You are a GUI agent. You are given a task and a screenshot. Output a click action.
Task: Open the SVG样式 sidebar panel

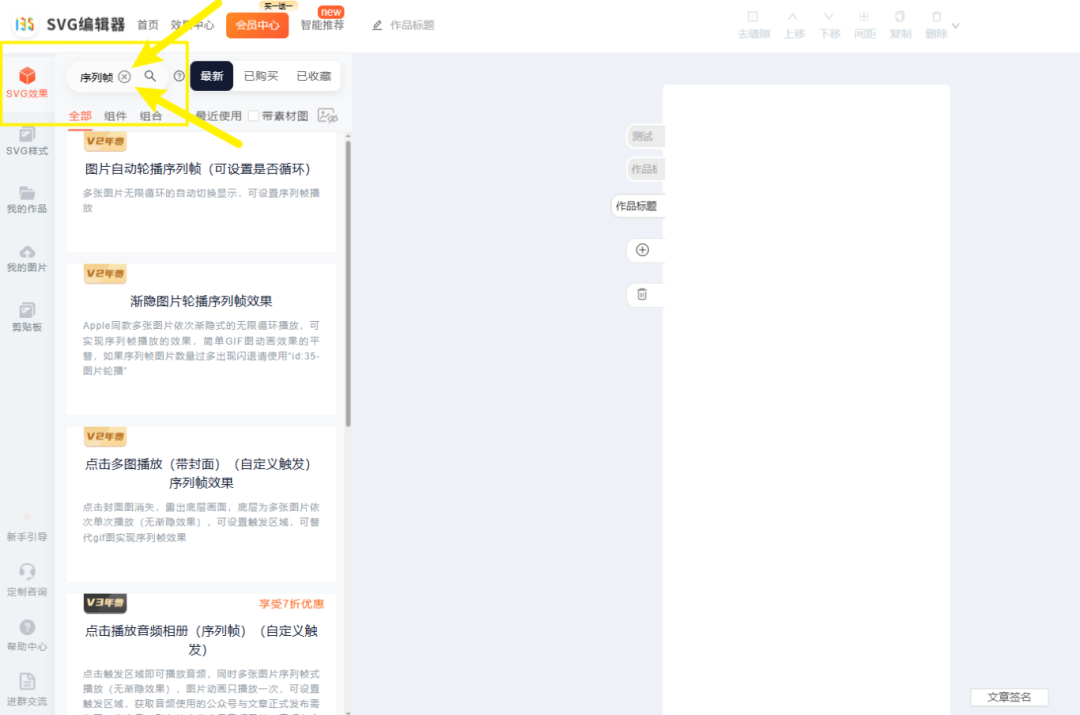(27, 140)
